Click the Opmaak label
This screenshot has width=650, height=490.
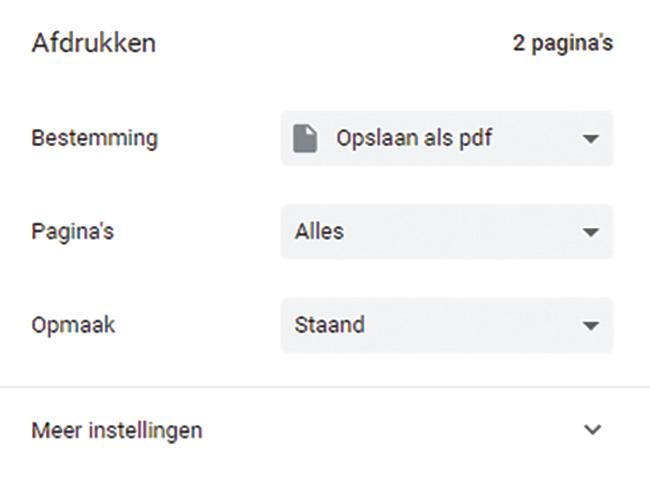[73, 325]
